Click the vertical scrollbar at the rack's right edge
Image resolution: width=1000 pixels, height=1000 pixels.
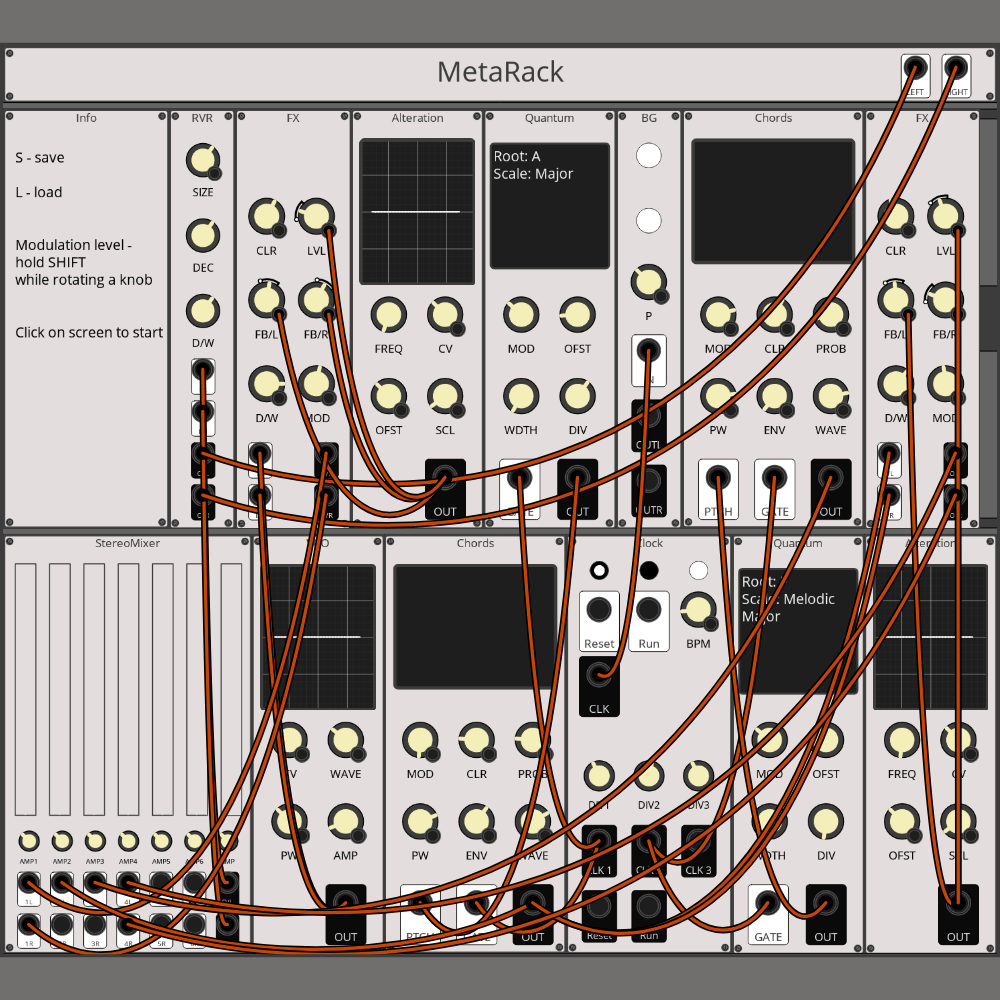click(x=988, y=320)
